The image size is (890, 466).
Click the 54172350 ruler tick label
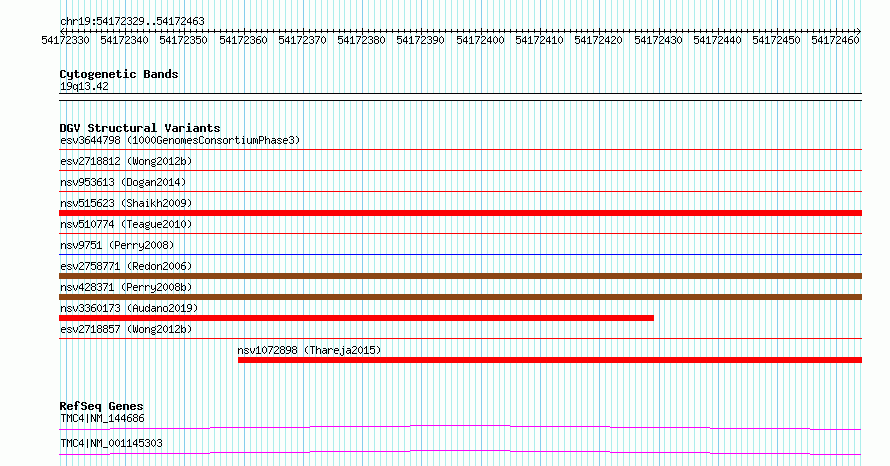tap(183, 40)
